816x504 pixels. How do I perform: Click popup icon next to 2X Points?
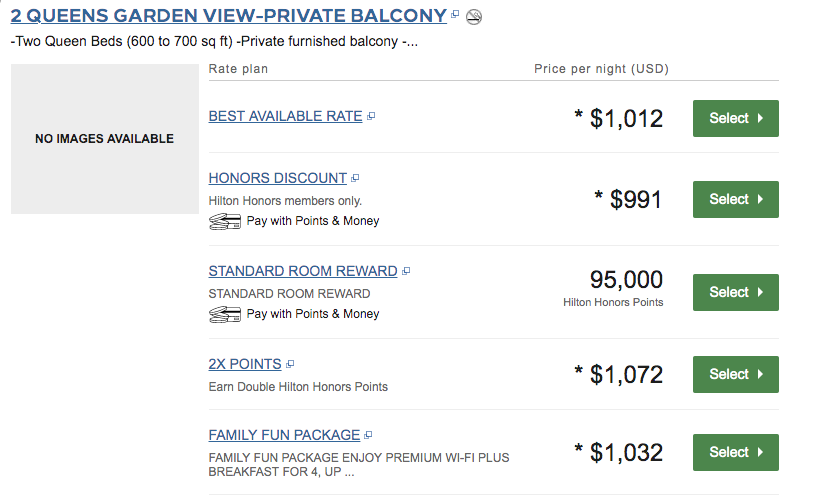pyautogui.click(x=290, y=365)
